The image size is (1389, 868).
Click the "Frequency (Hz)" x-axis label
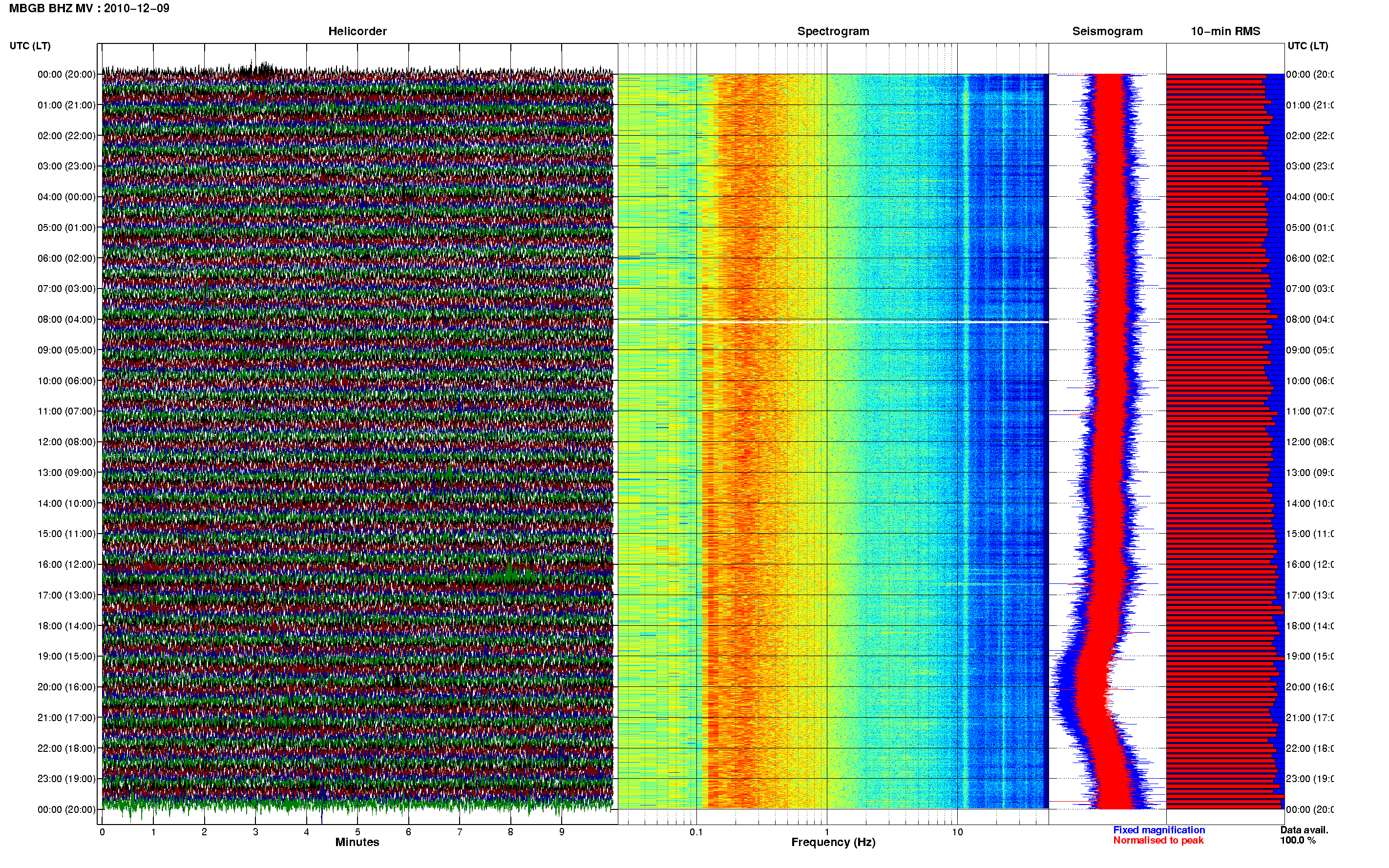tap(833, 842)
